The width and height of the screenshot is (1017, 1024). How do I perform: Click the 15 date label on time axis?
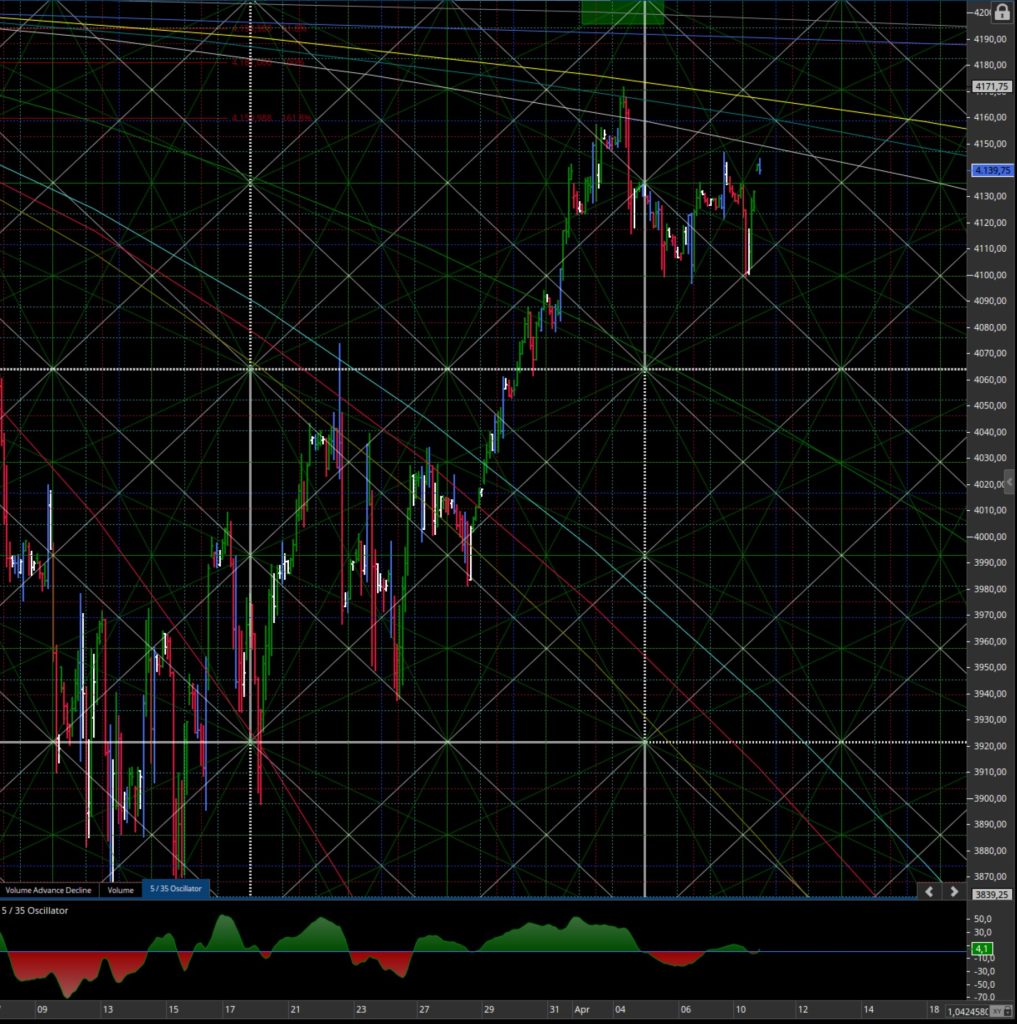point(173,1010)
